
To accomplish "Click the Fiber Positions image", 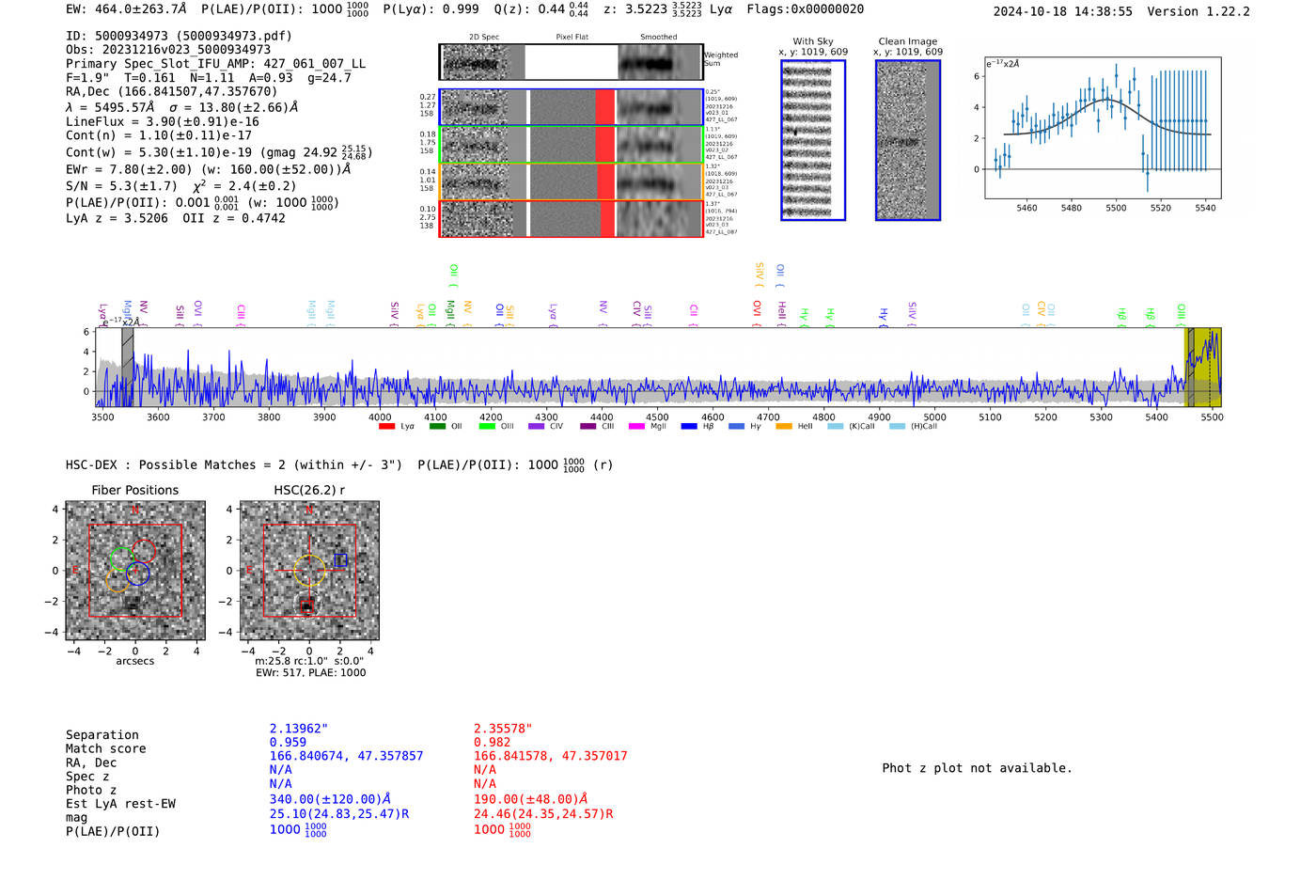I will click(x=135, y=571).
